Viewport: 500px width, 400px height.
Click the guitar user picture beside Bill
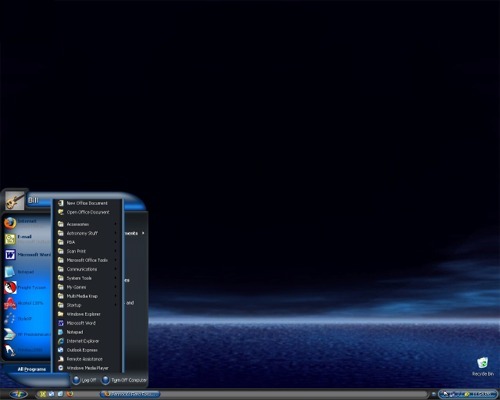15,200
